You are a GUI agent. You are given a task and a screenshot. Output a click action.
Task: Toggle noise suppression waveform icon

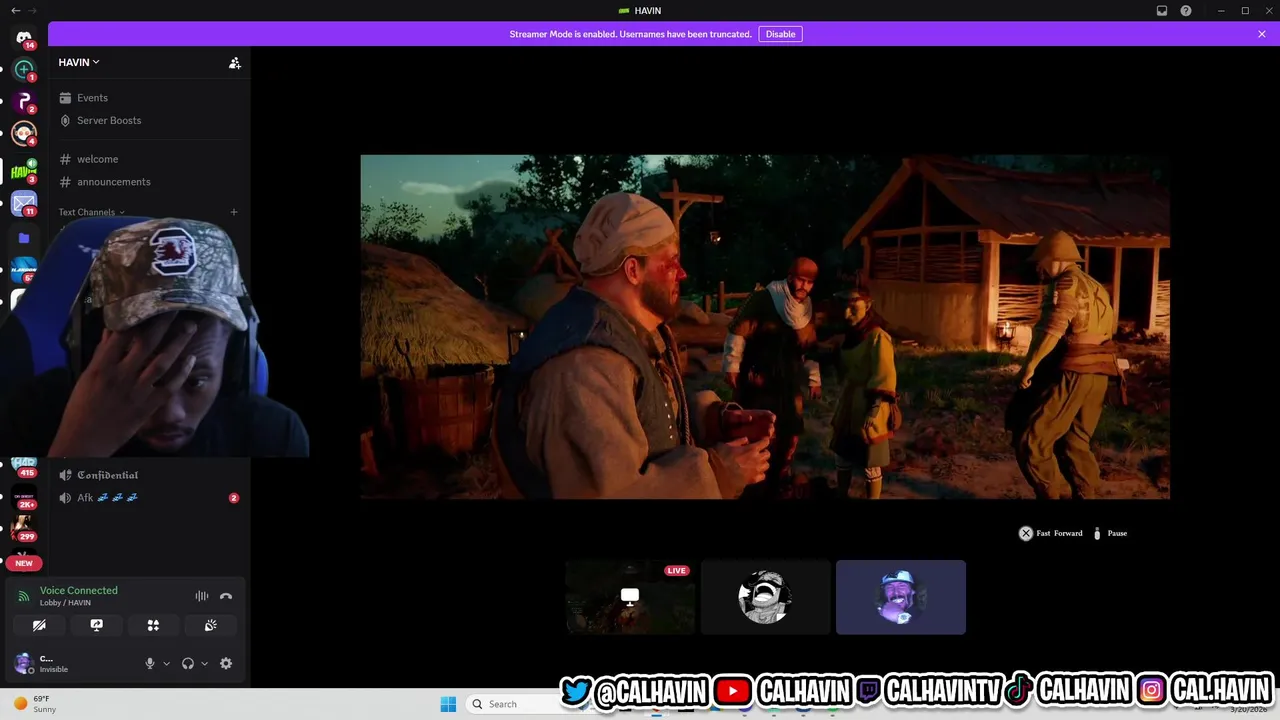(202, 596)
